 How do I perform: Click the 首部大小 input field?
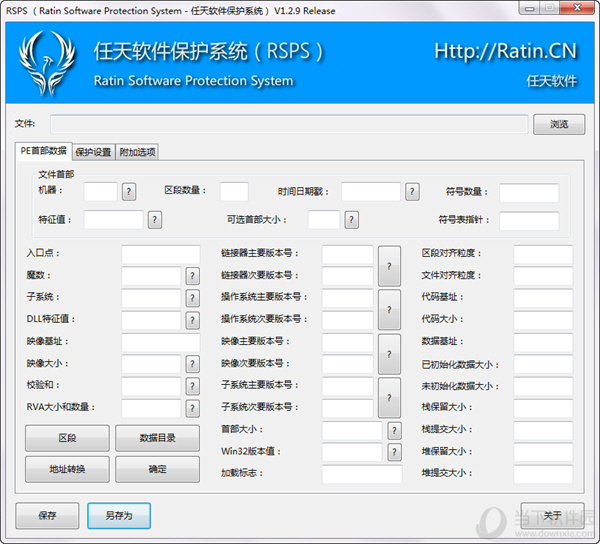coord(352,431)
